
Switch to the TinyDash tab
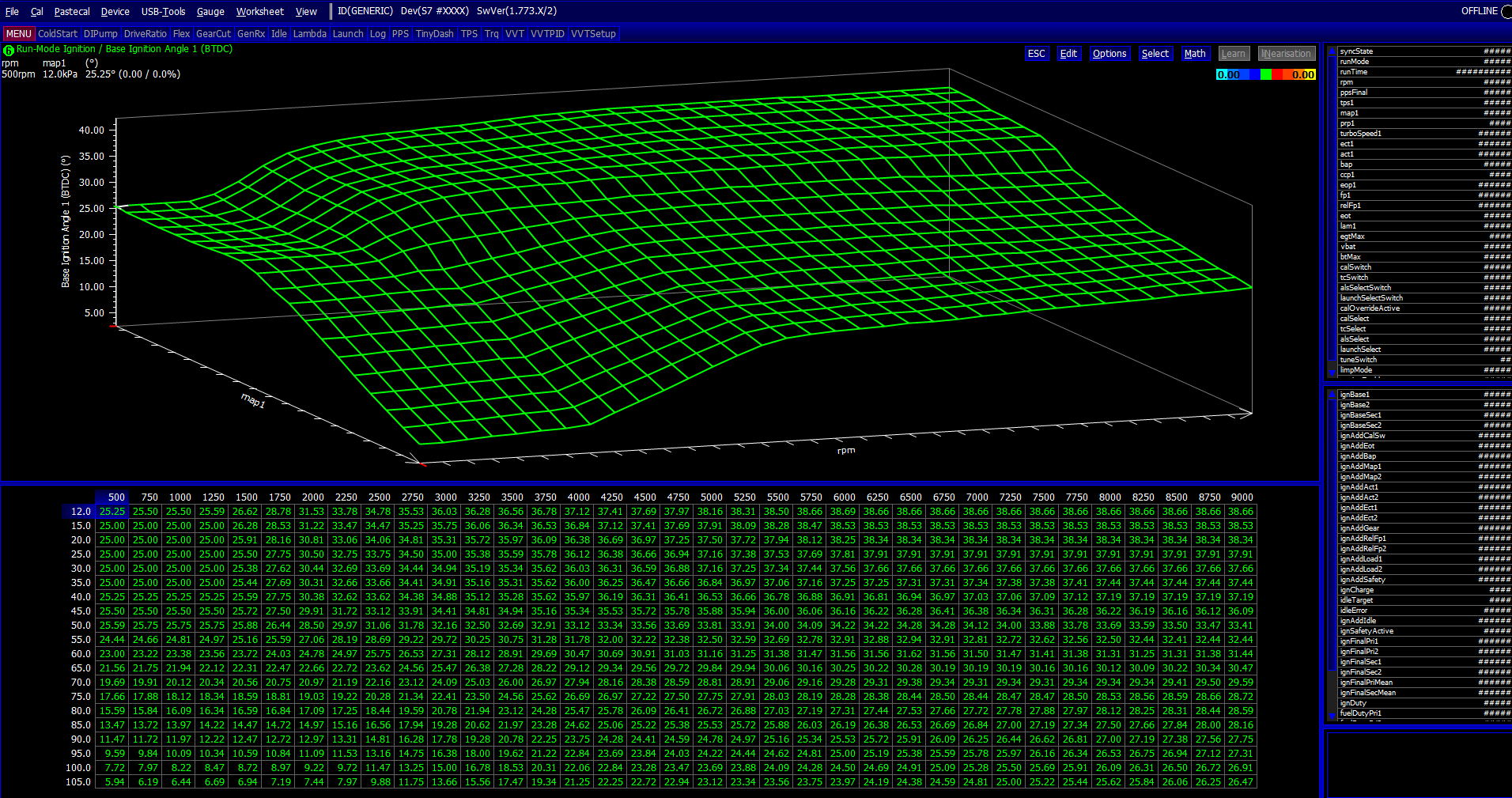[435, 34]
